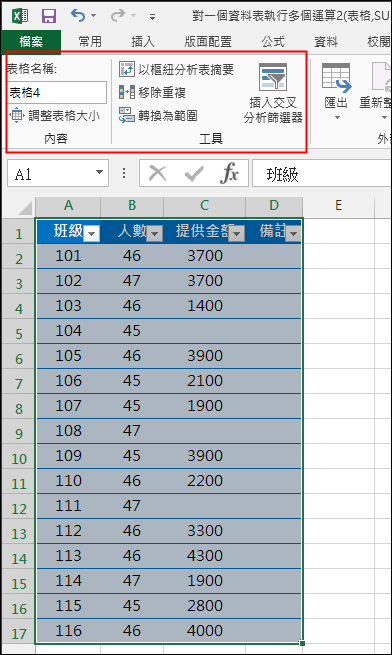The image size is (392, 655).
Task: Switch to the 常用 tab
Action: (x=90, y=41)
